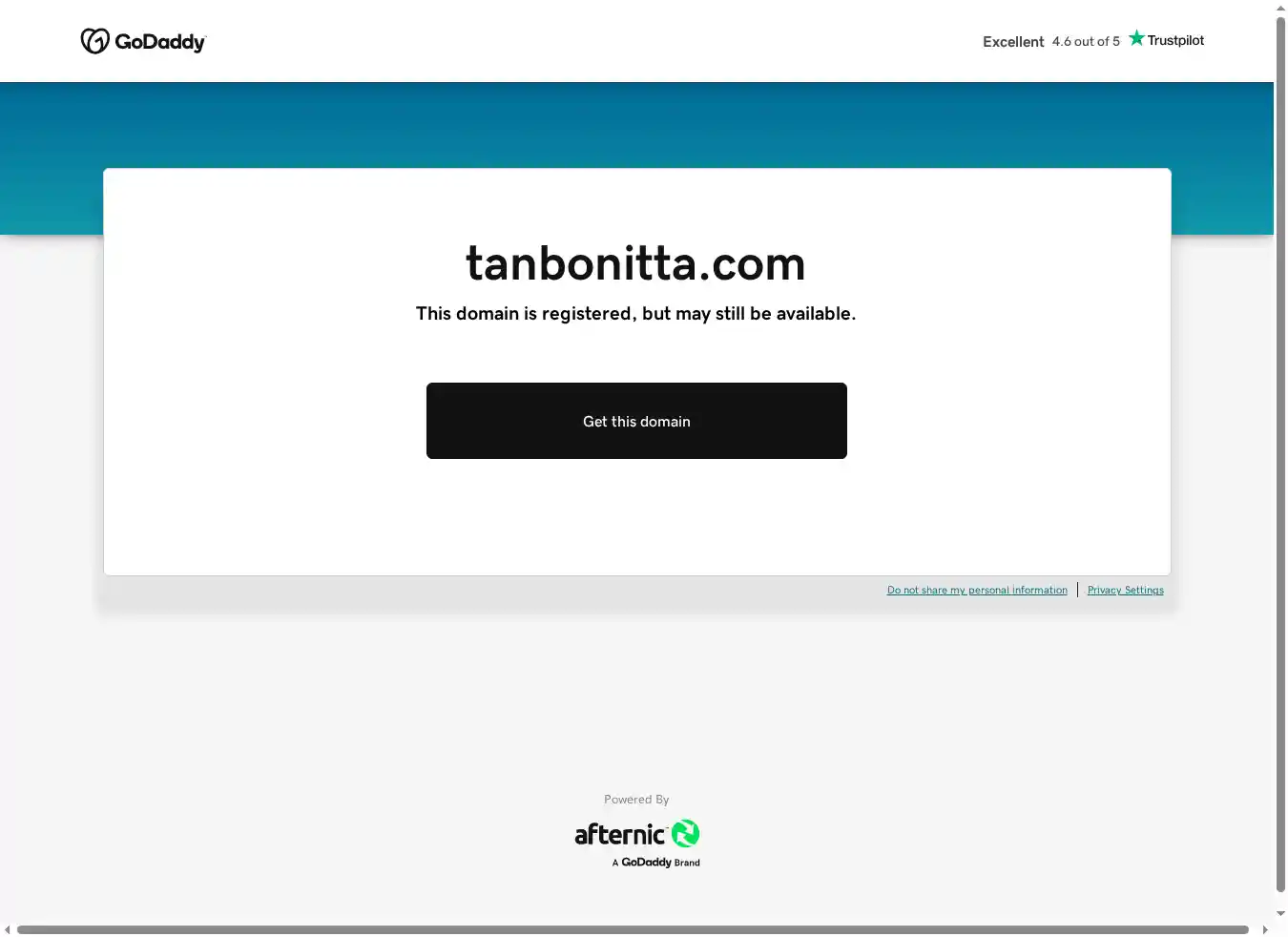This screenshot has width=1288, height=937.
Task: Click the afternic wordmark logo
Action: click(620, 835)
